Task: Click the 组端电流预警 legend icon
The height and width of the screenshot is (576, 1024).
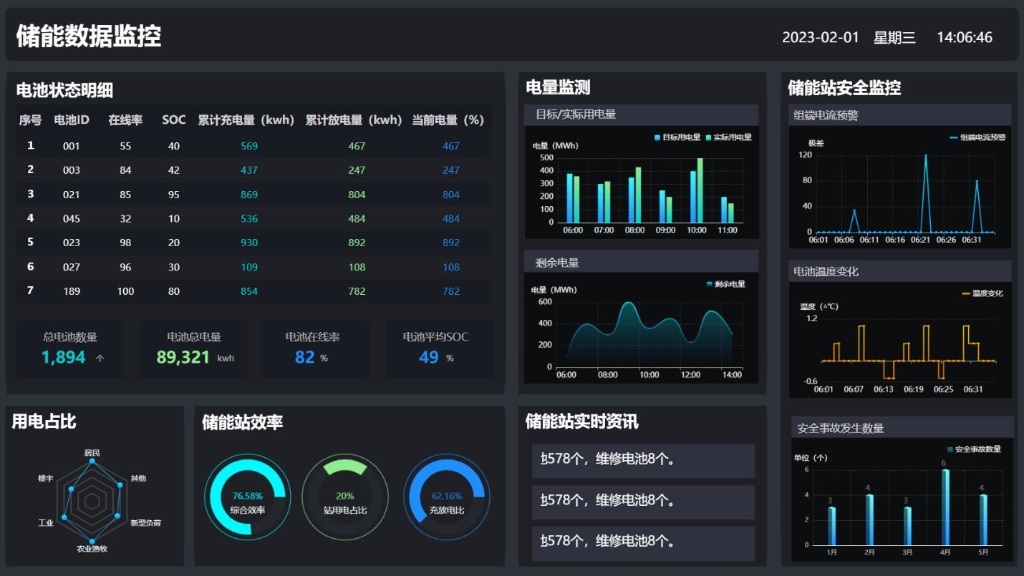Action: (x=953, y=137)
